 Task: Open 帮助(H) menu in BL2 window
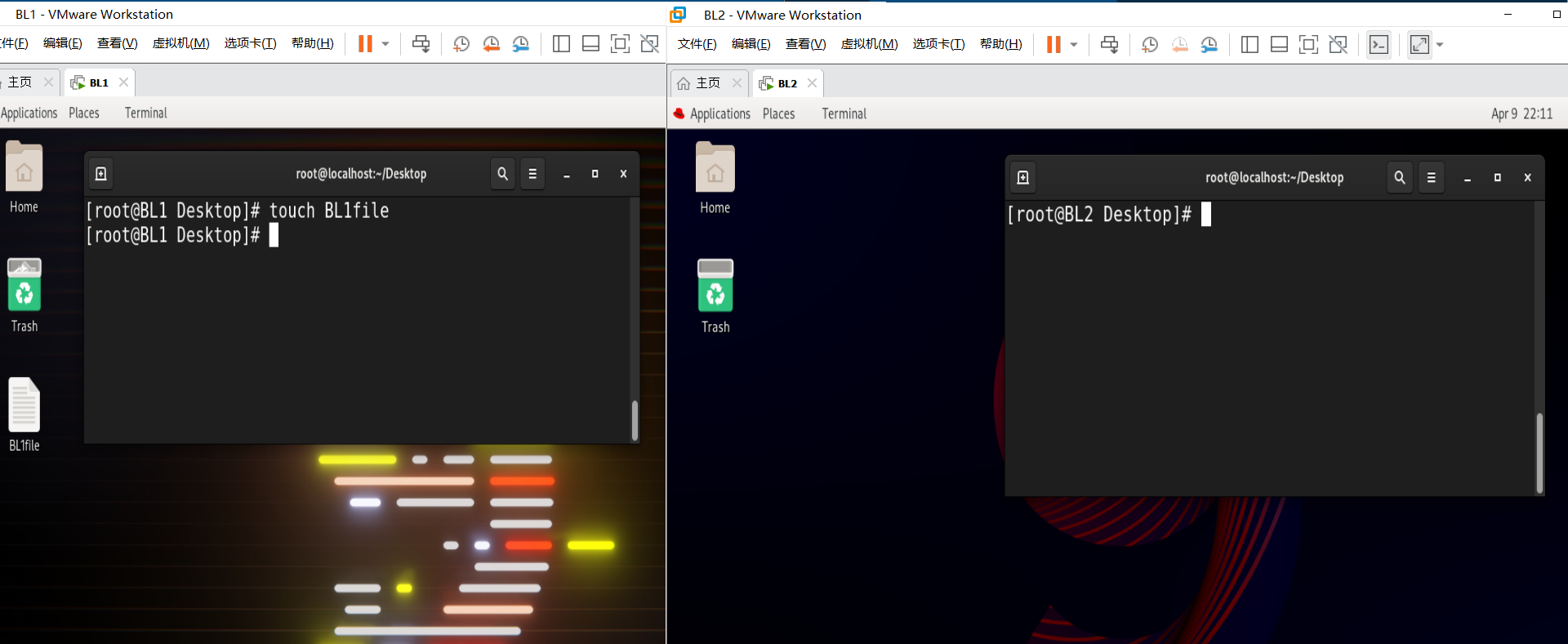pos(1001,44)
